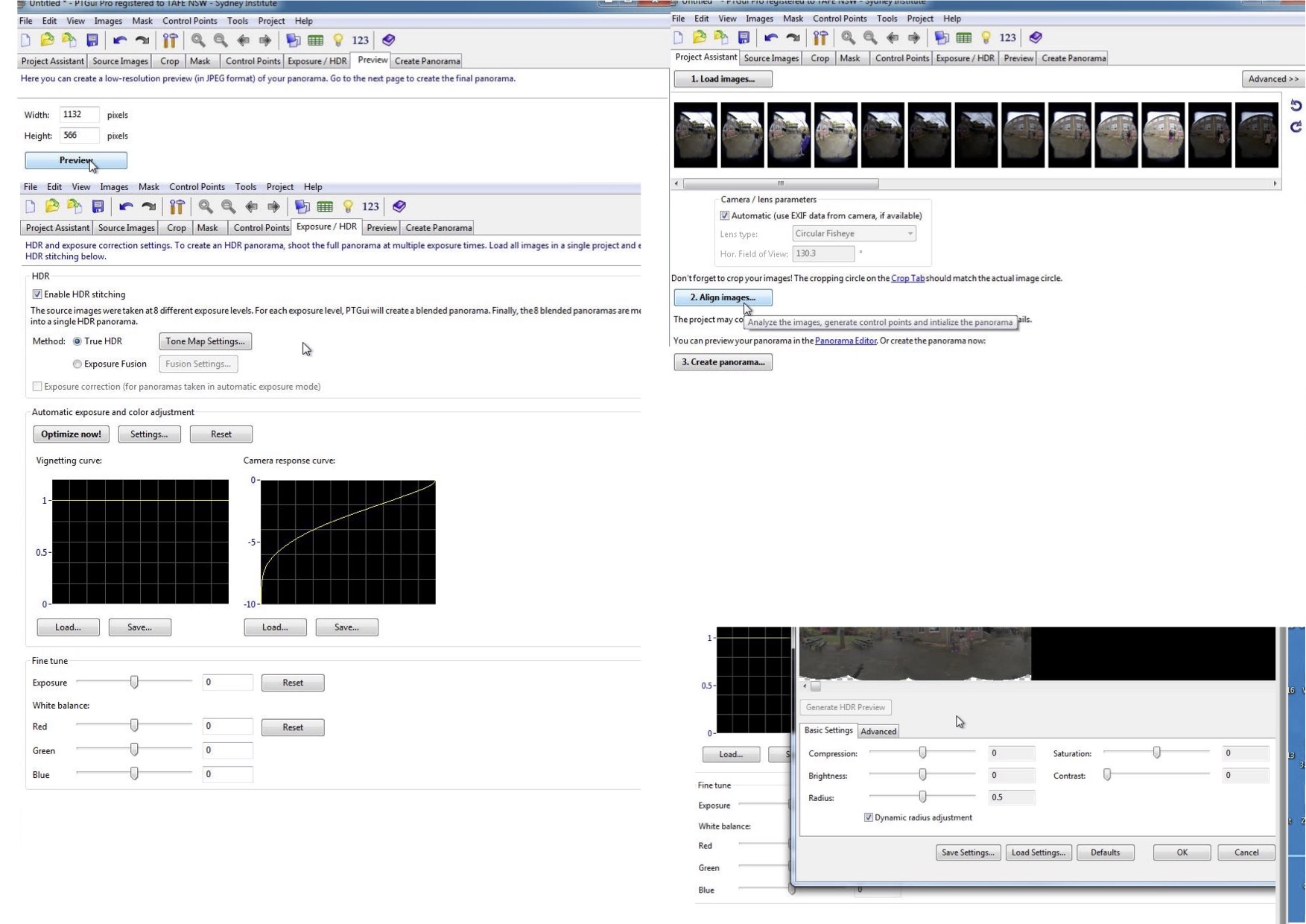
Task: Expand the Advanced >> options
Action: click(1272, 79)
